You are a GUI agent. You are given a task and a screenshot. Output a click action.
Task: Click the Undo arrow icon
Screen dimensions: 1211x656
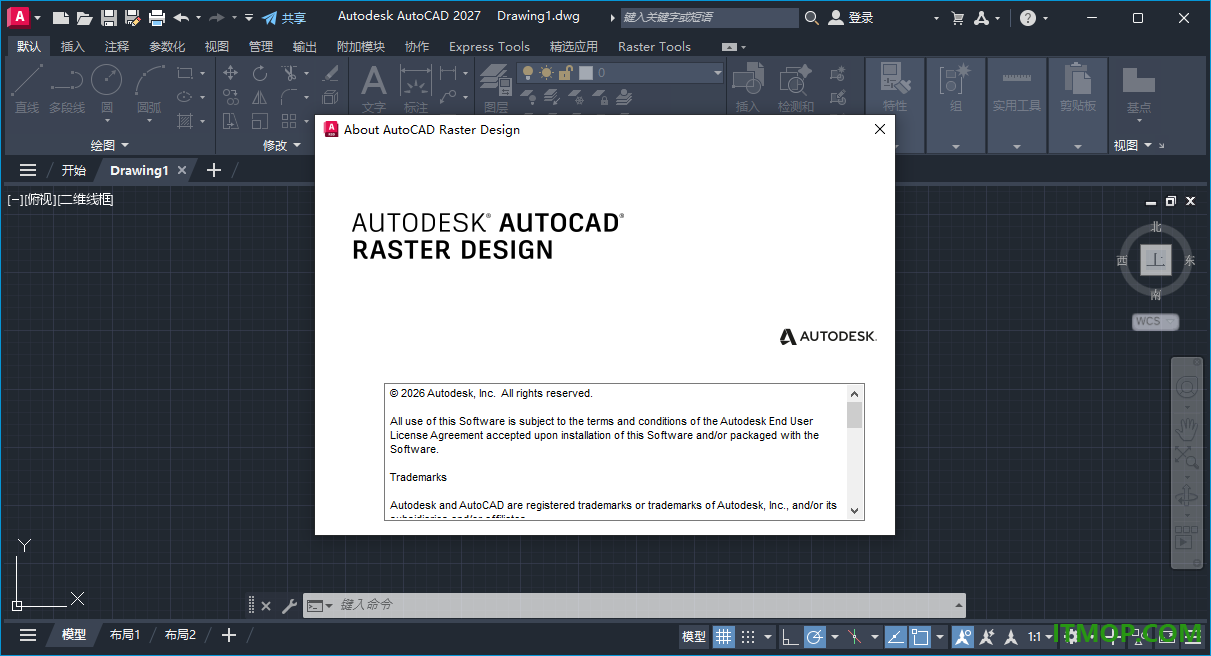[181, 18]
